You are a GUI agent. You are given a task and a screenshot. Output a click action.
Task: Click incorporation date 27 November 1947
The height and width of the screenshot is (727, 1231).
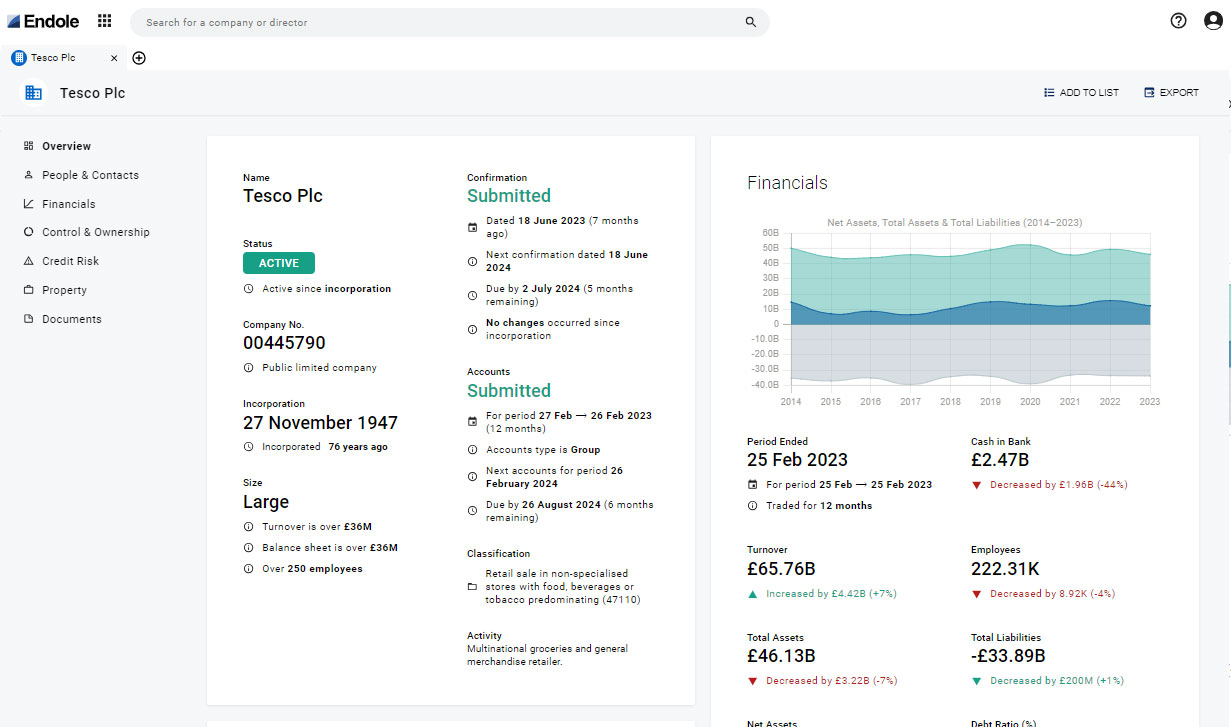click(320, 423)
